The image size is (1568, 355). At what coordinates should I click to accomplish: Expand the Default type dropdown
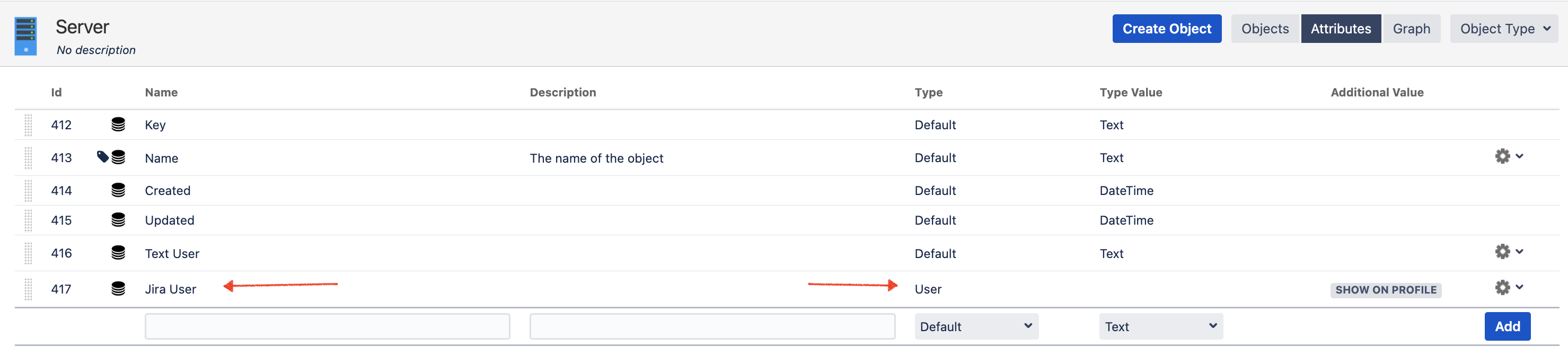pyautogui.click(x=976, y=327)
